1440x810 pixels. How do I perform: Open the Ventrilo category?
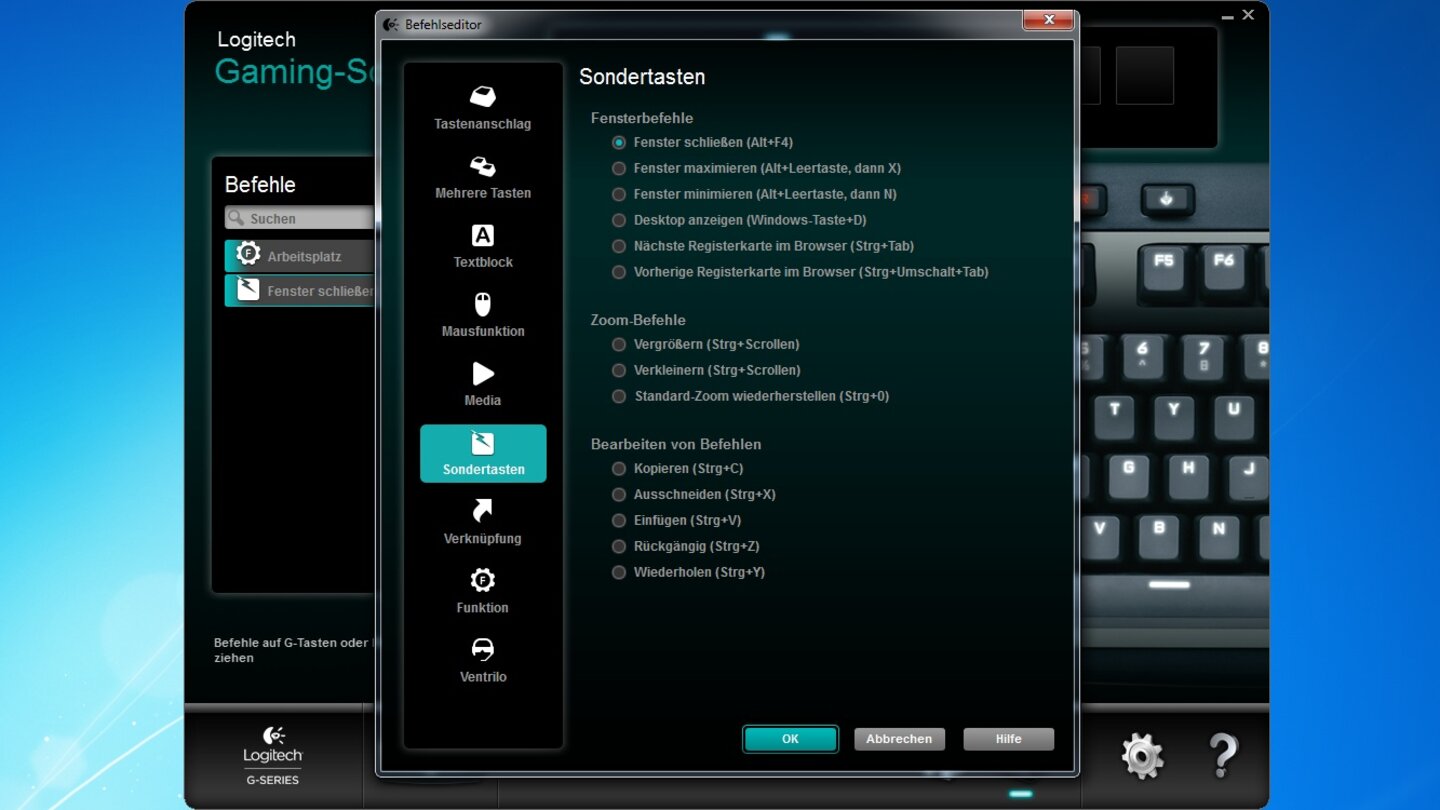pyautogui.click(x=483, y=661)
